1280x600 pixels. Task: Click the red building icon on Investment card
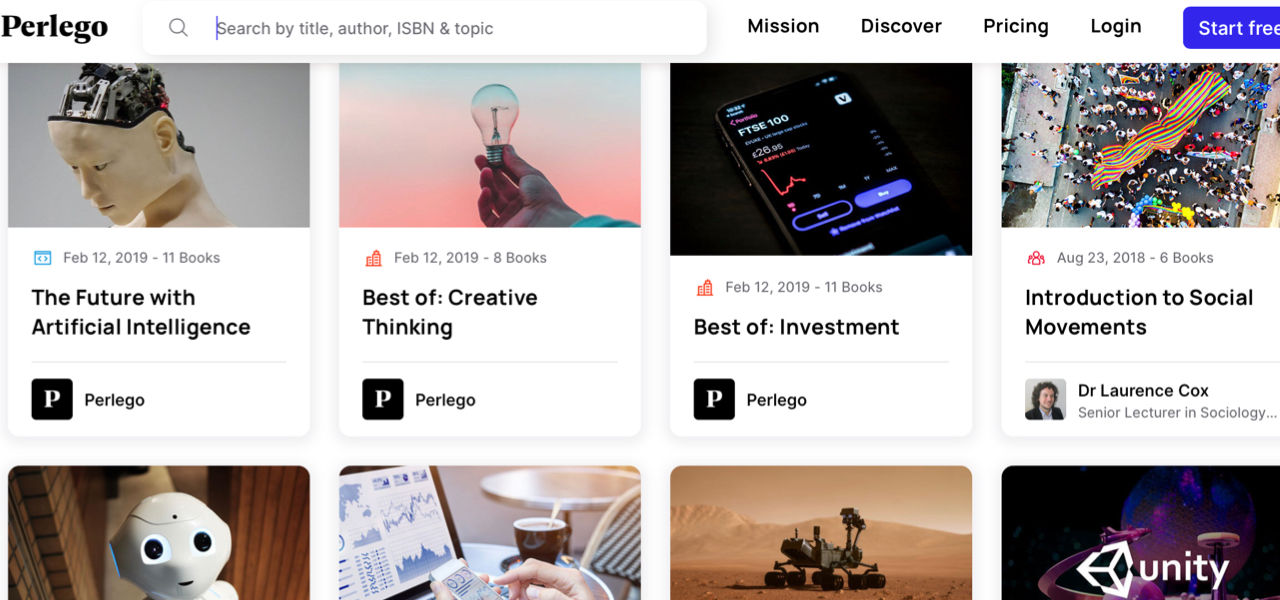pos(704,288)
